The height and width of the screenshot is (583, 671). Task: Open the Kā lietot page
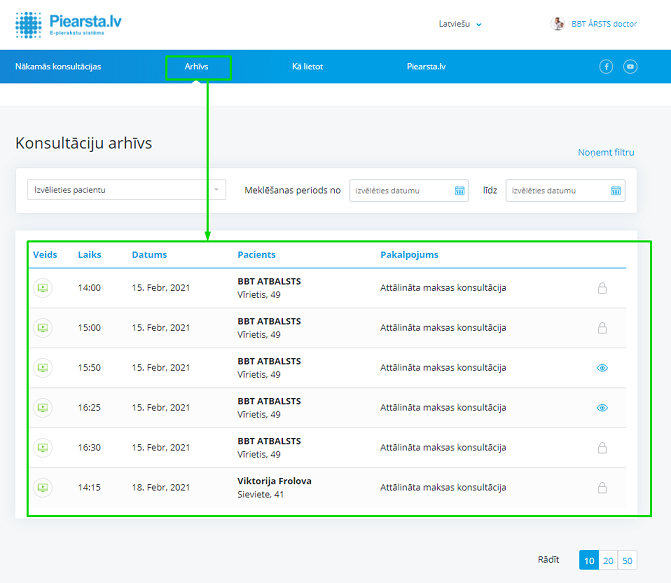[307, 67]
